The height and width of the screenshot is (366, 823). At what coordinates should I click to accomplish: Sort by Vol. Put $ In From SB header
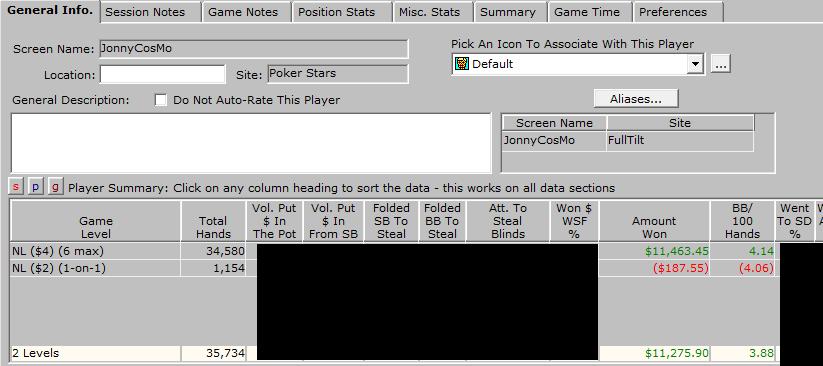point(333,221)
